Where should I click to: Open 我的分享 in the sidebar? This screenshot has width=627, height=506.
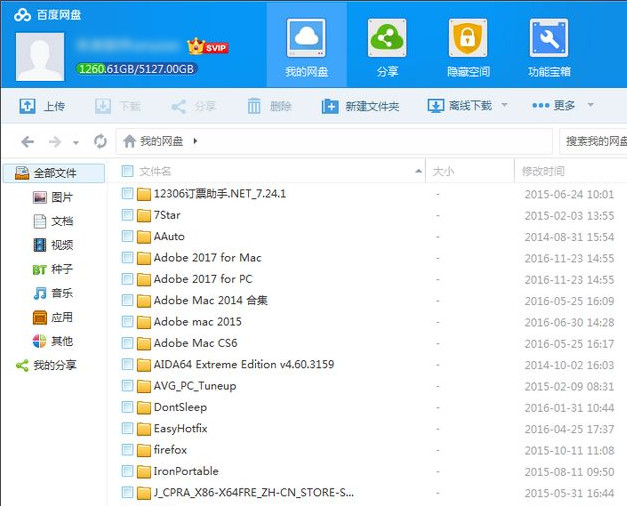[x=46, y=365]
